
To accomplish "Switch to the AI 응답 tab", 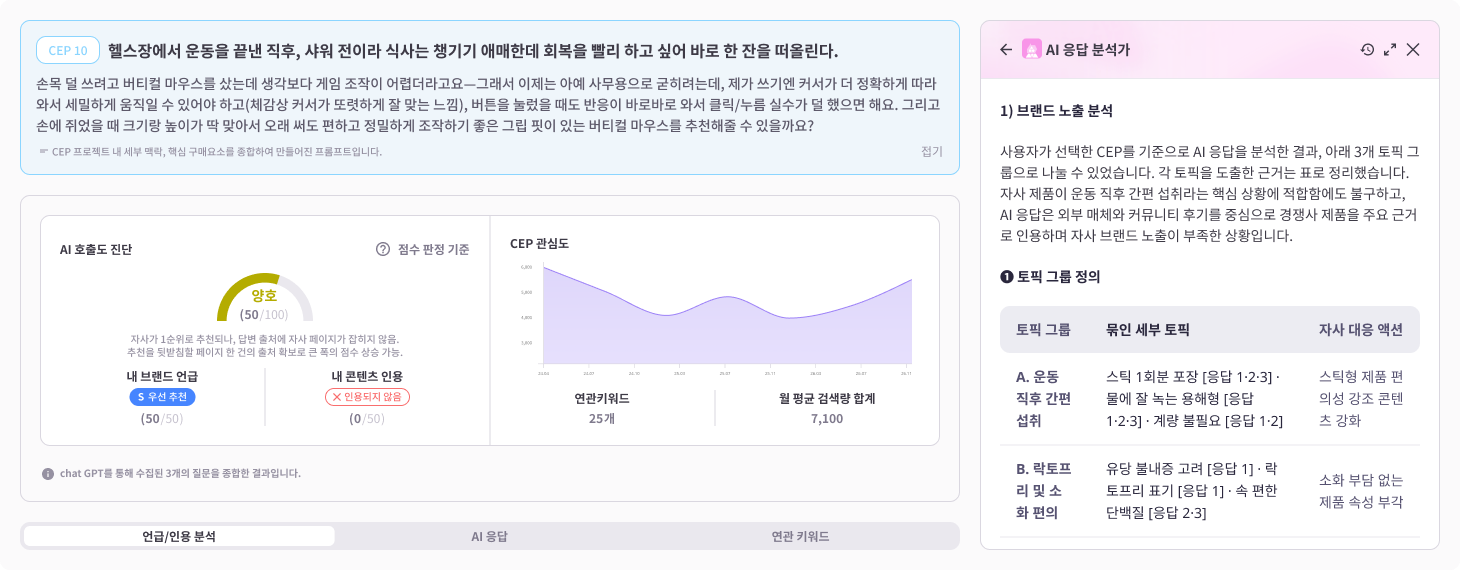I will click(x=490, y=536).
